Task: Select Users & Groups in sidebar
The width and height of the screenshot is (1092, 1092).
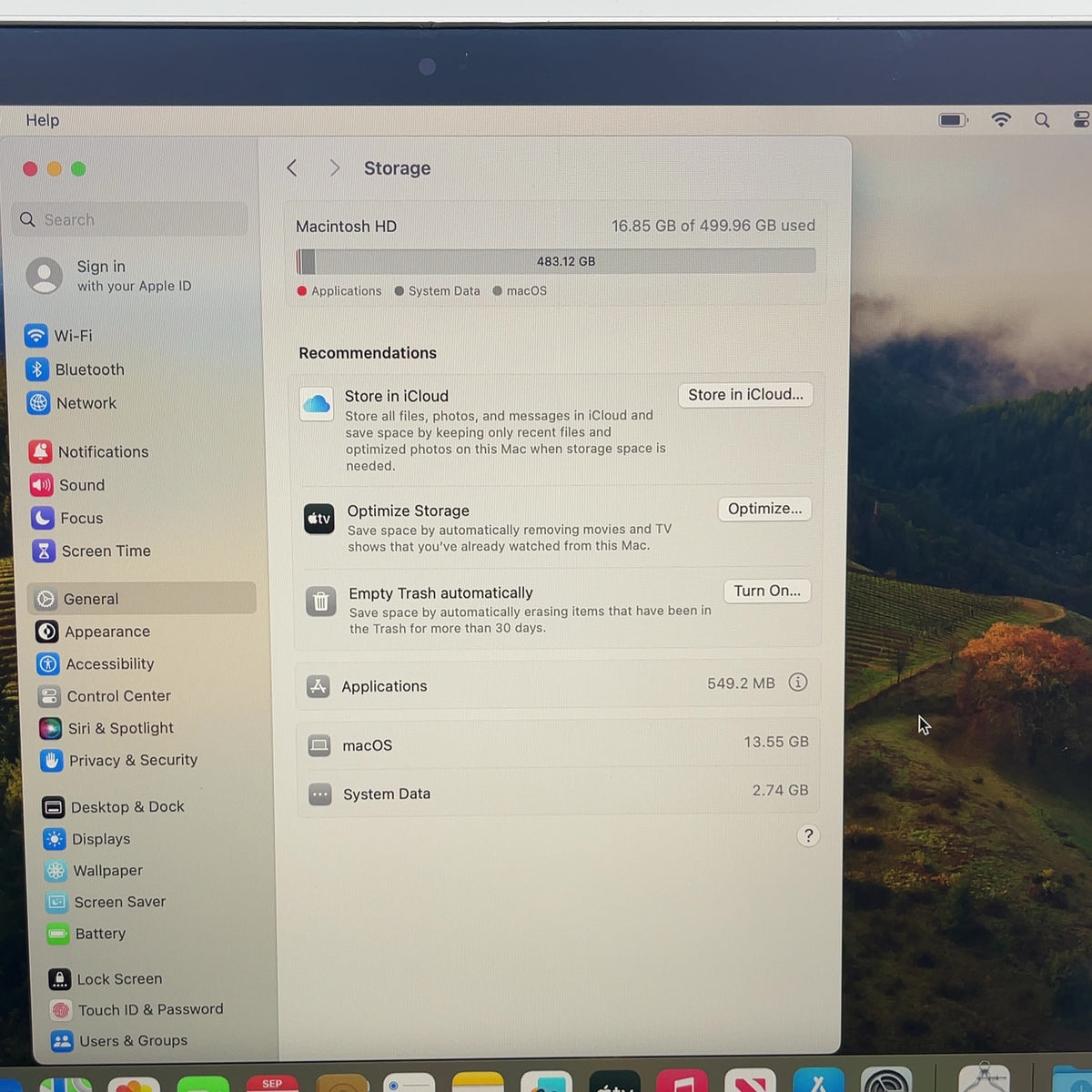Action: 119,1041
